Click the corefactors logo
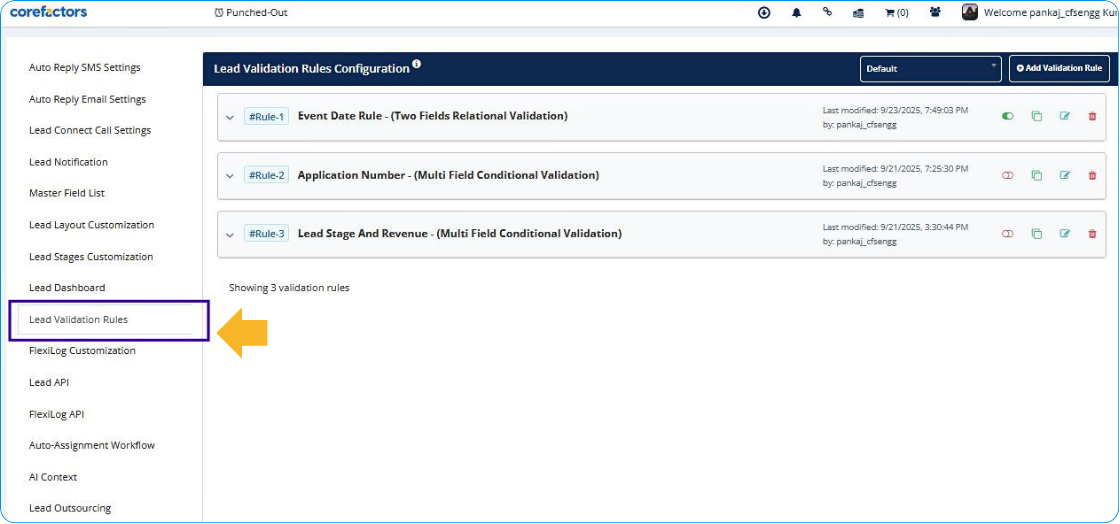 [48, 12]
